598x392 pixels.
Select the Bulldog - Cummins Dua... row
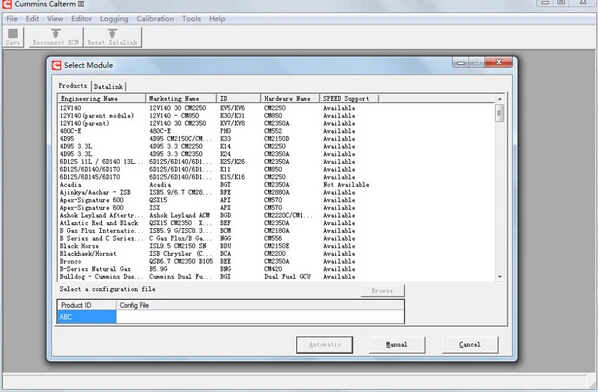277,276
